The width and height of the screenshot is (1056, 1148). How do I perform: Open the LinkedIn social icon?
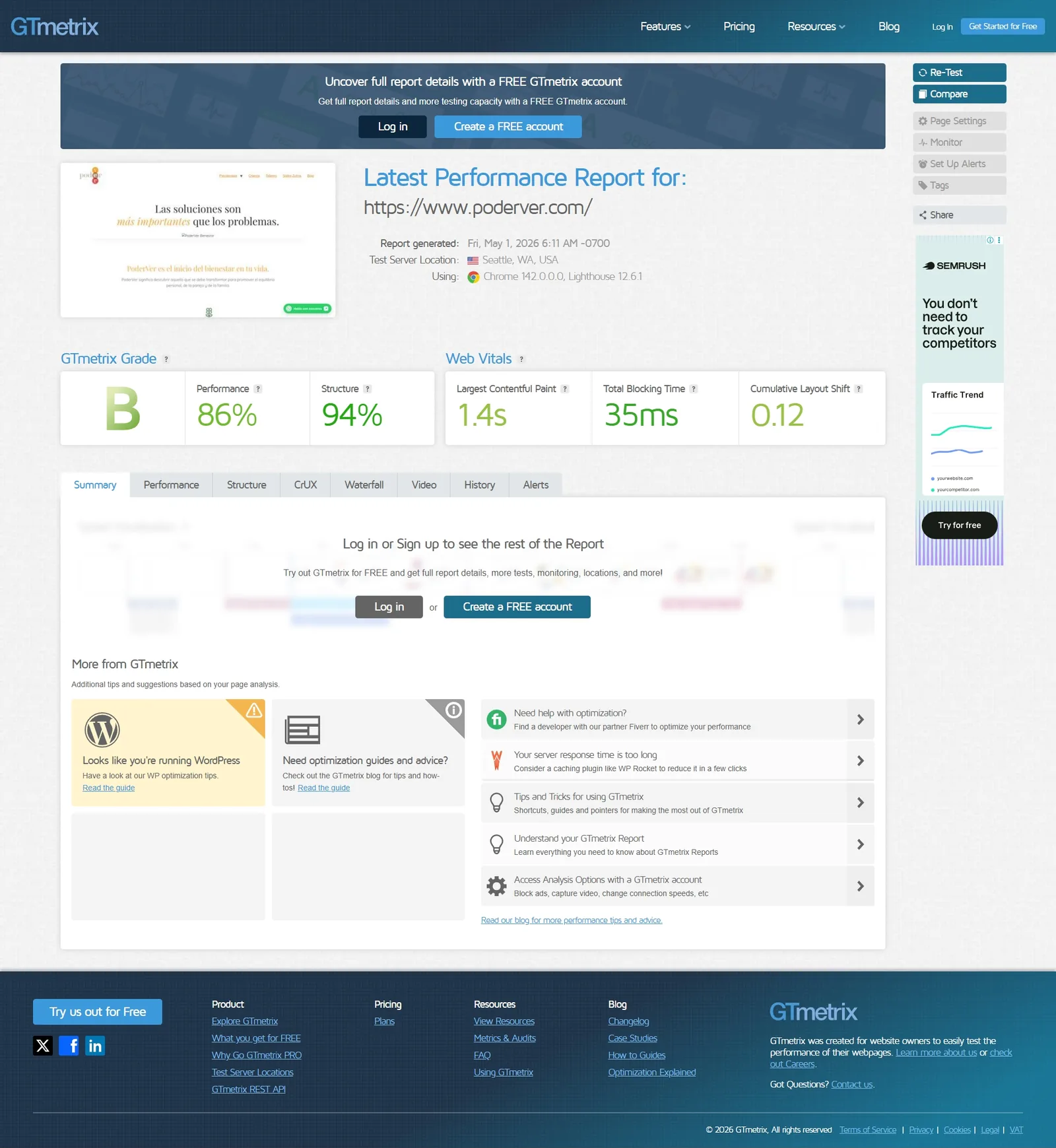(x=95, y=1046)
